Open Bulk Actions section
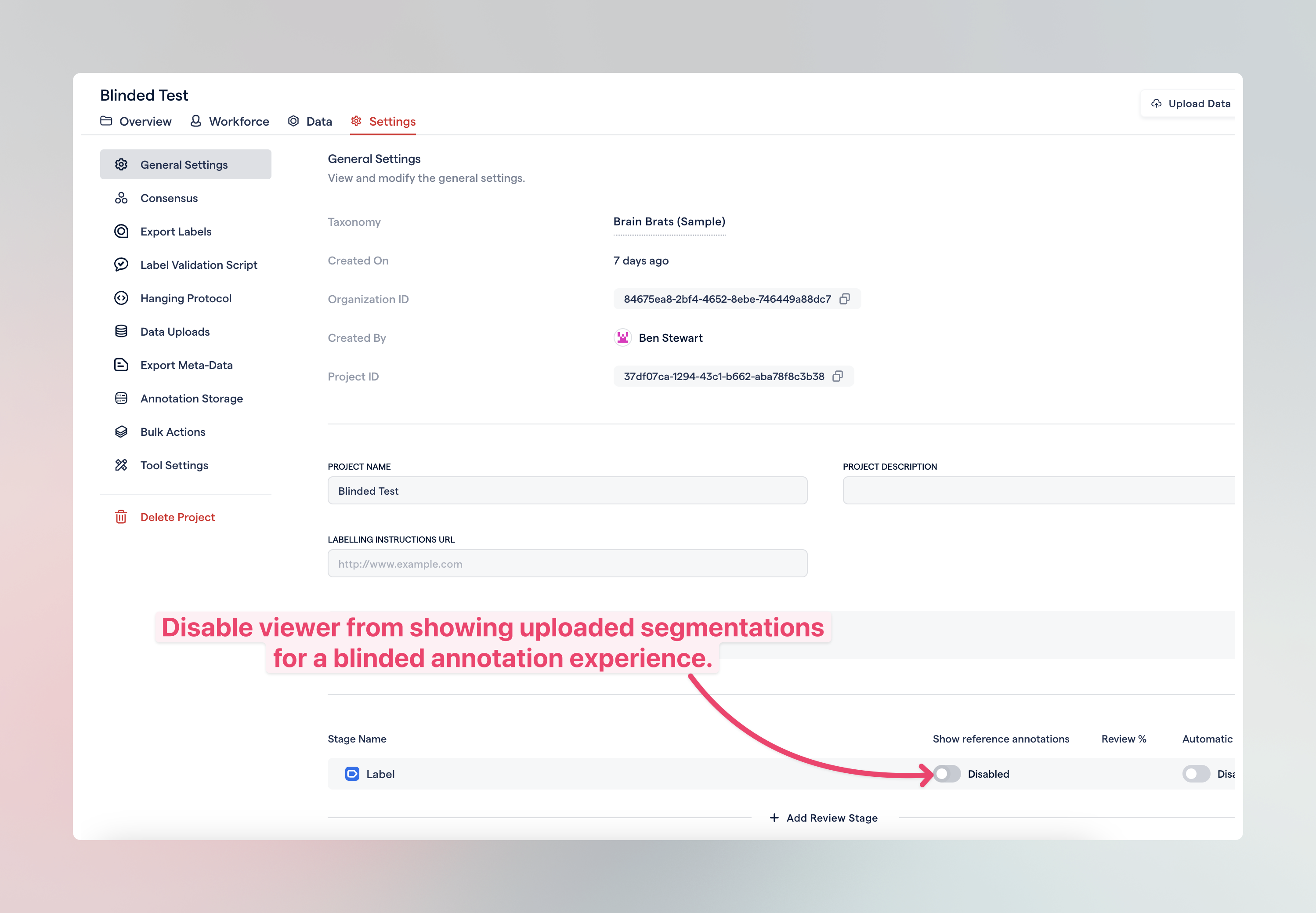 [185, 431]
